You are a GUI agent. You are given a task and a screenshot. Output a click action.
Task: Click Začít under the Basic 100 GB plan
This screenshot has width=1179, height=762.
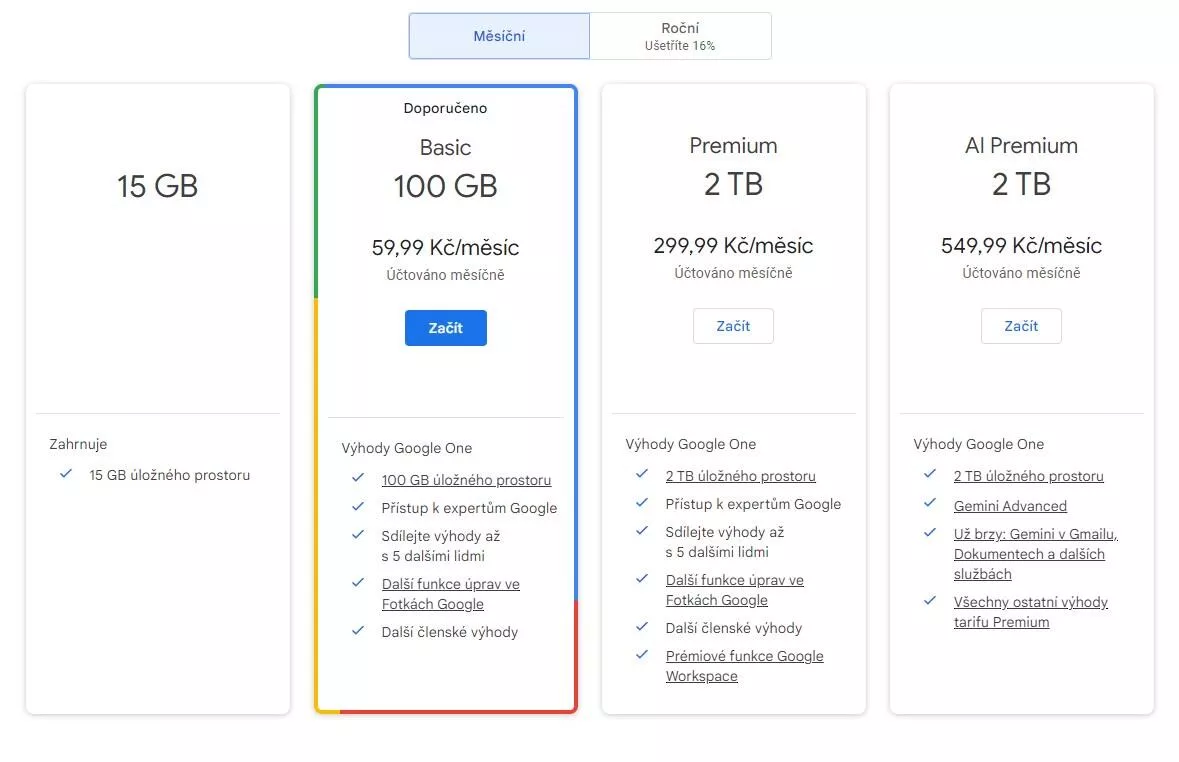(x=446, y=328)
